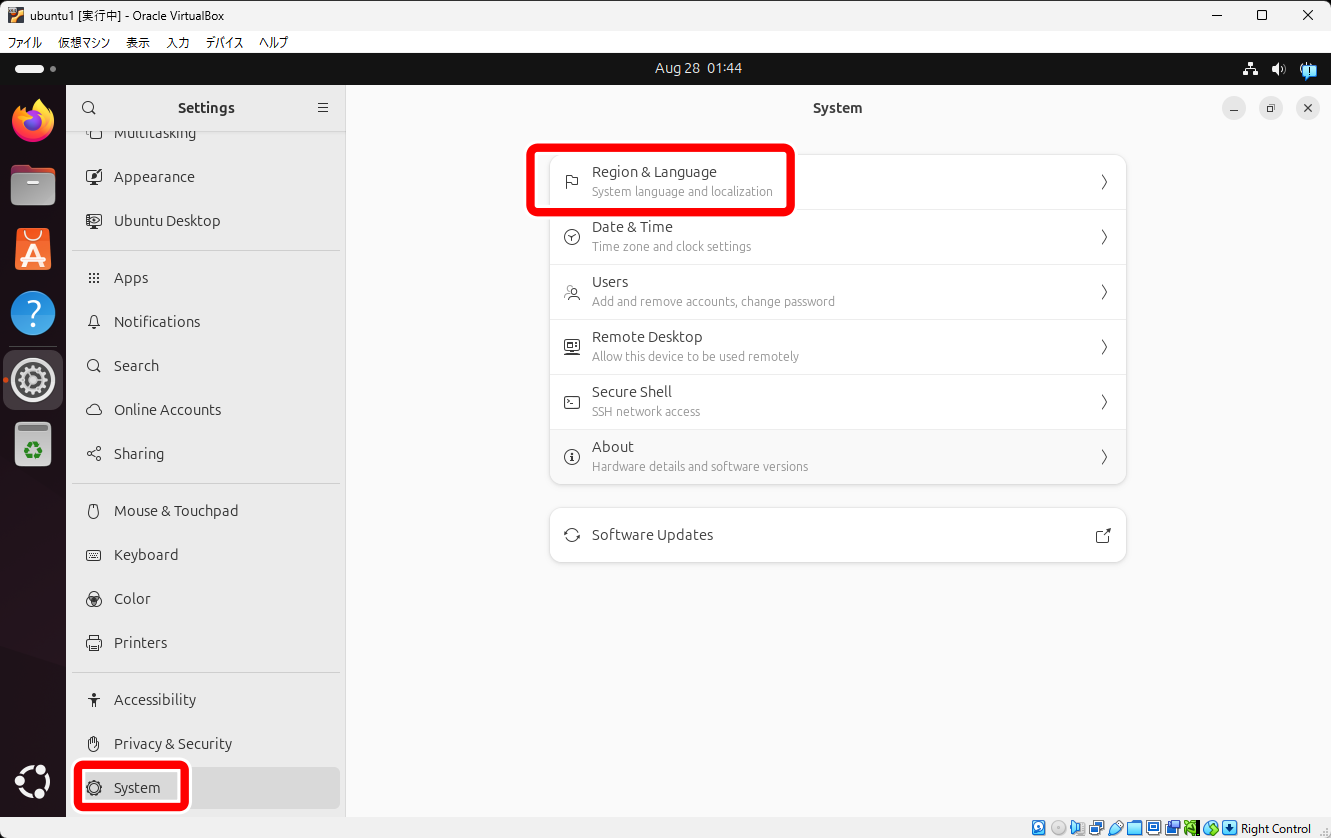This screenshot has height=838, width=1331.
Task: Click 'Allow this device to be used remotely'
Action: click(695, 357)
